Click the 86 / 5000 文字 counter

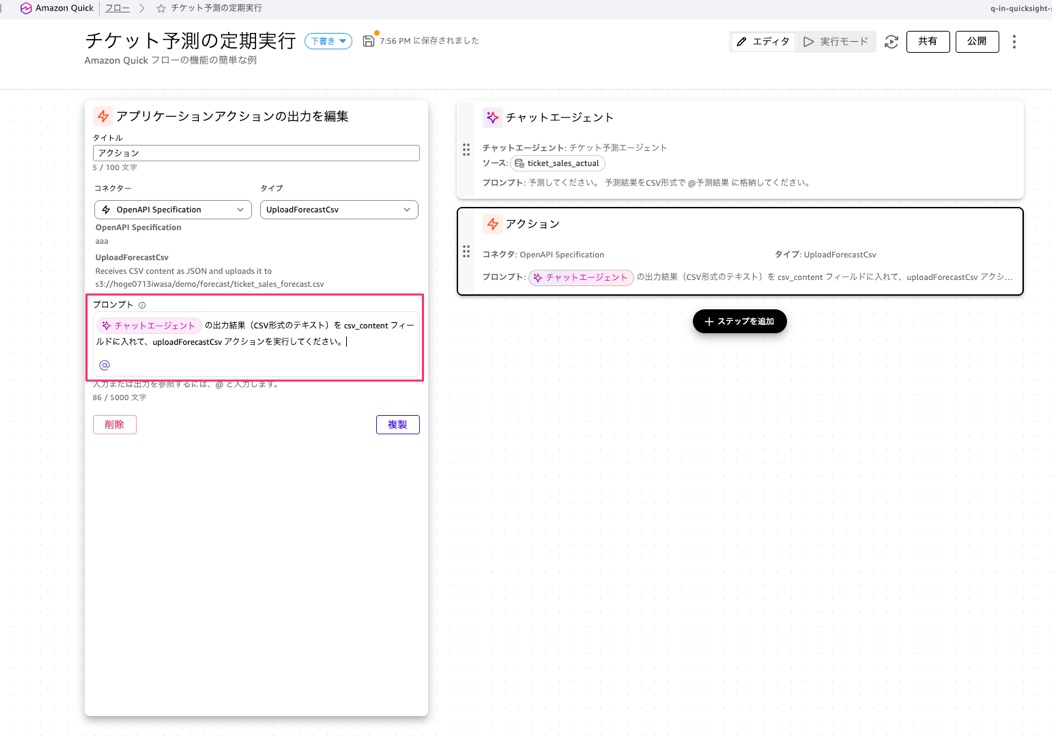(119, 397)
